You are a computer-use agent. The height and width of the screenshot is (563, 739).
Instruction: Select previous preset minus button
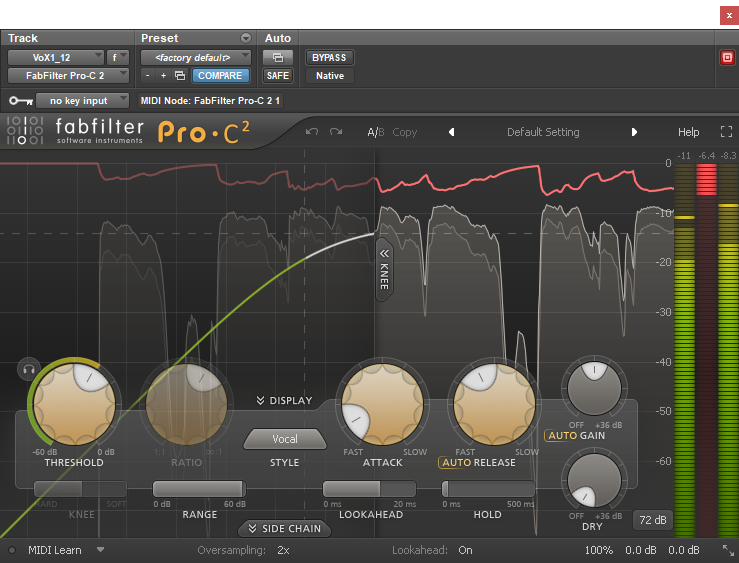(x=148, y=75)
